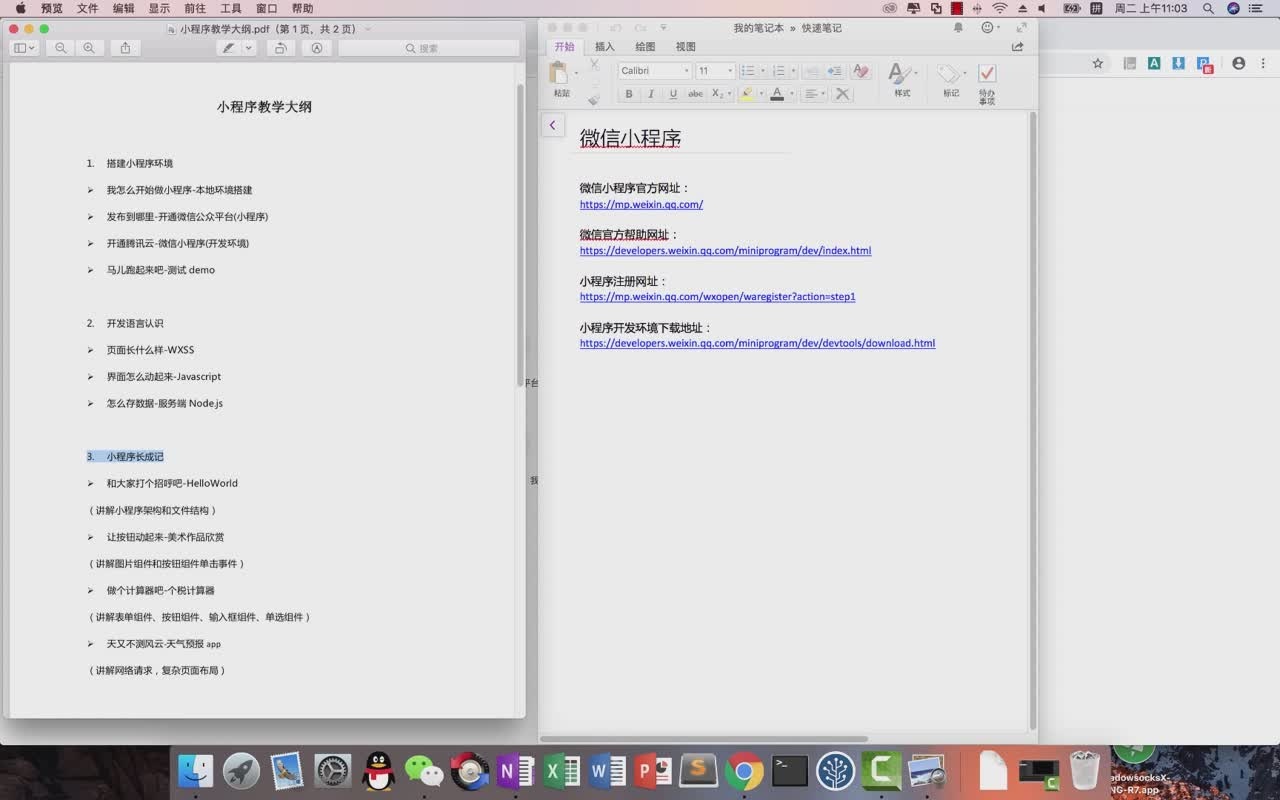The height and width of the screenshot is (800, 1280).
Task: Click the OneNote back chevron button
Action: click(x=552, y=125)
